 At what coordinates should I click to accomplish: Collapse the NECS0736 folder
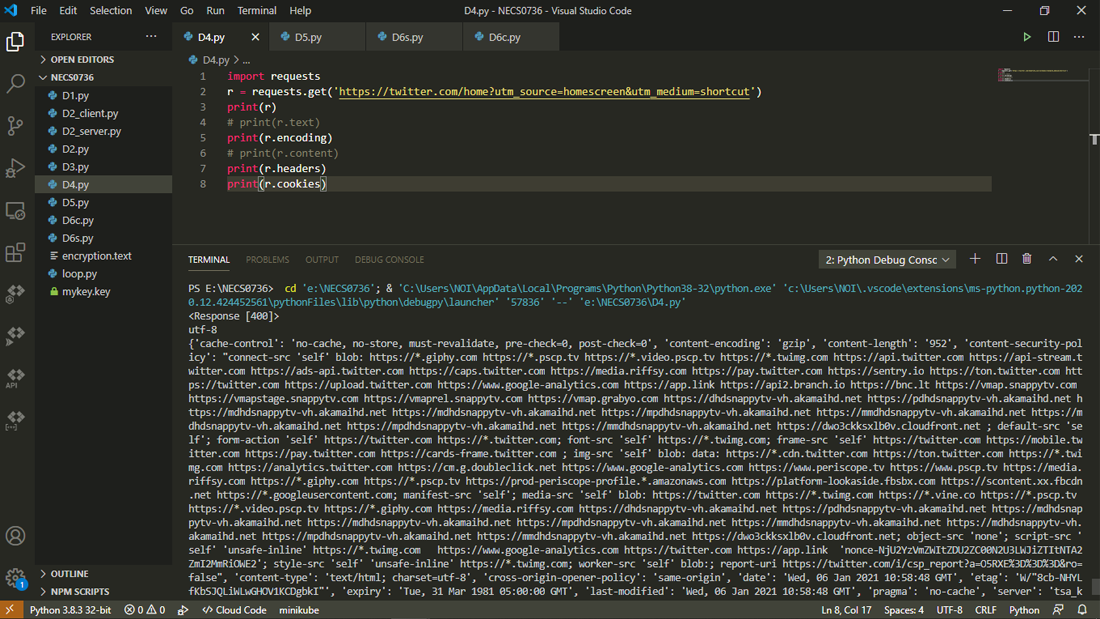(72, 77)
